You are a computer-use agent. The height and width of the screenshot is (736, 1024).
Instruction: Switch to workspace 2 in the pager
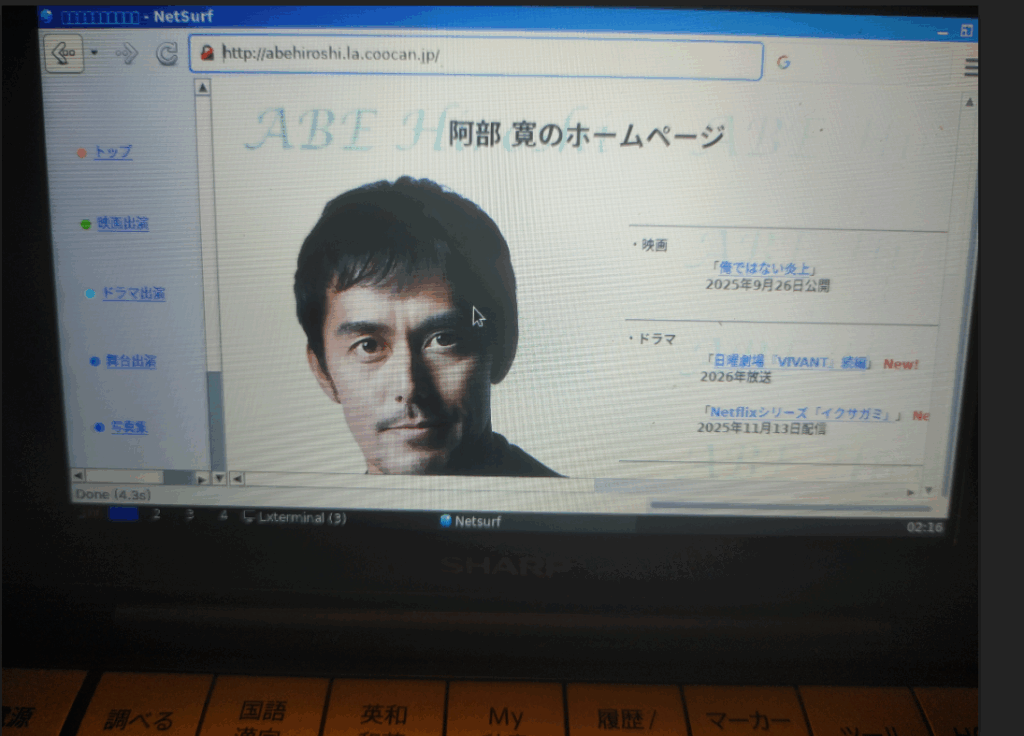pos(155,514)
